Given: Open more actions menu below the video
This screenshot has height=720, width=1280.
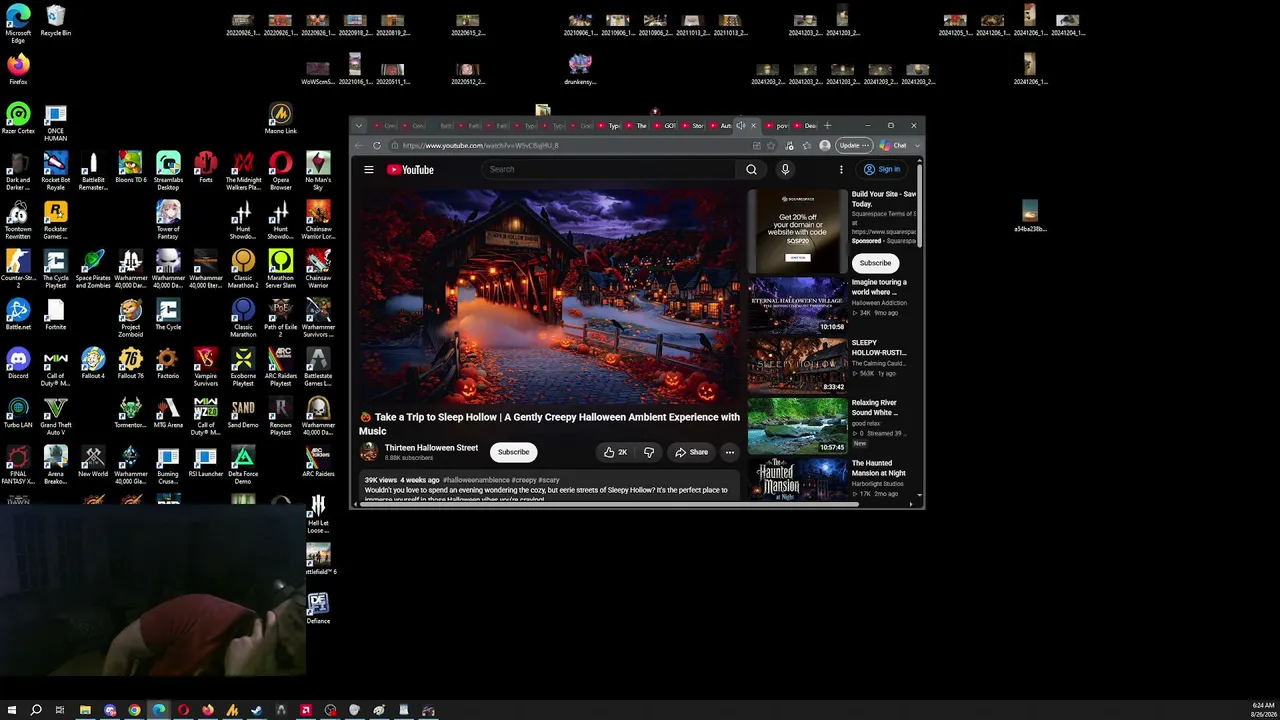Looking at the screenshot, I should [x=730, y=452].
